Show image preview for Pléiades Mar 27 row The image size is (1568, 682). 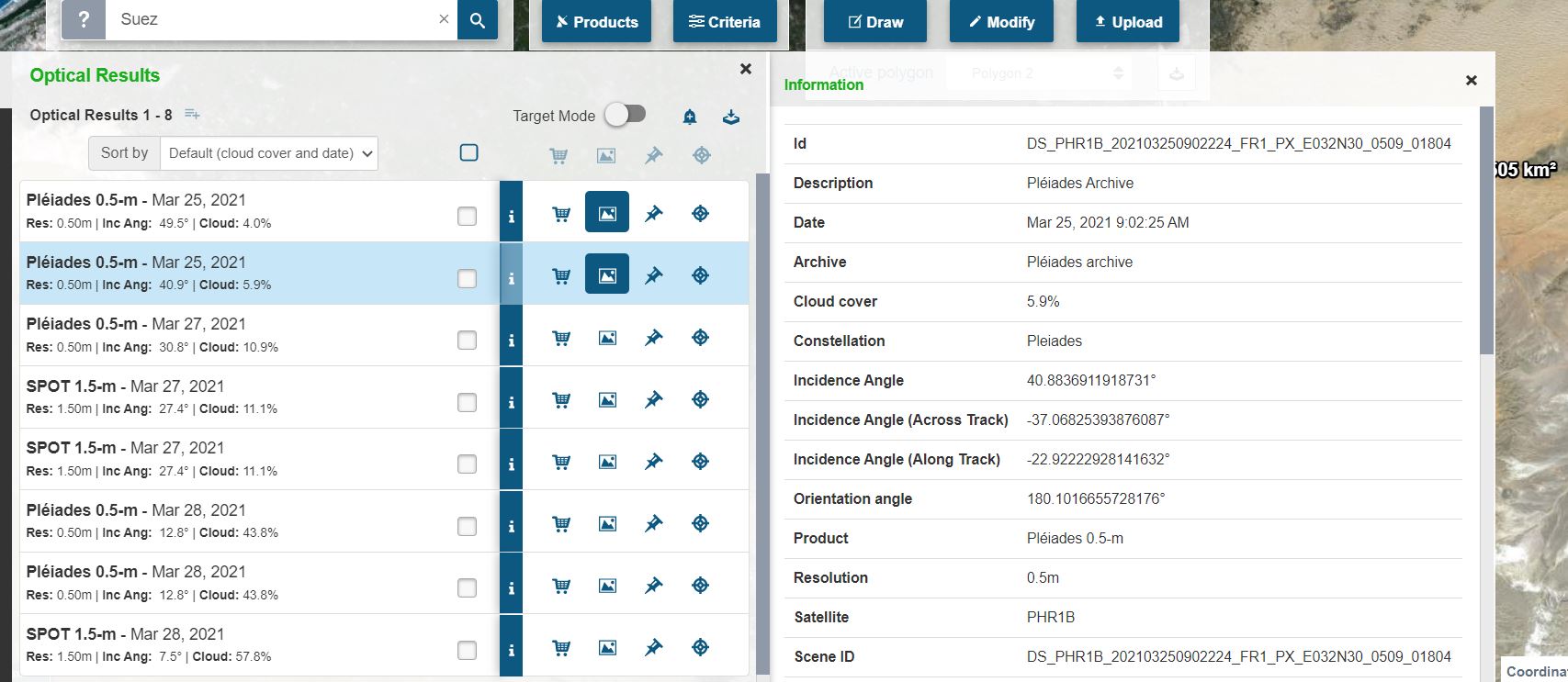(607, 338)
